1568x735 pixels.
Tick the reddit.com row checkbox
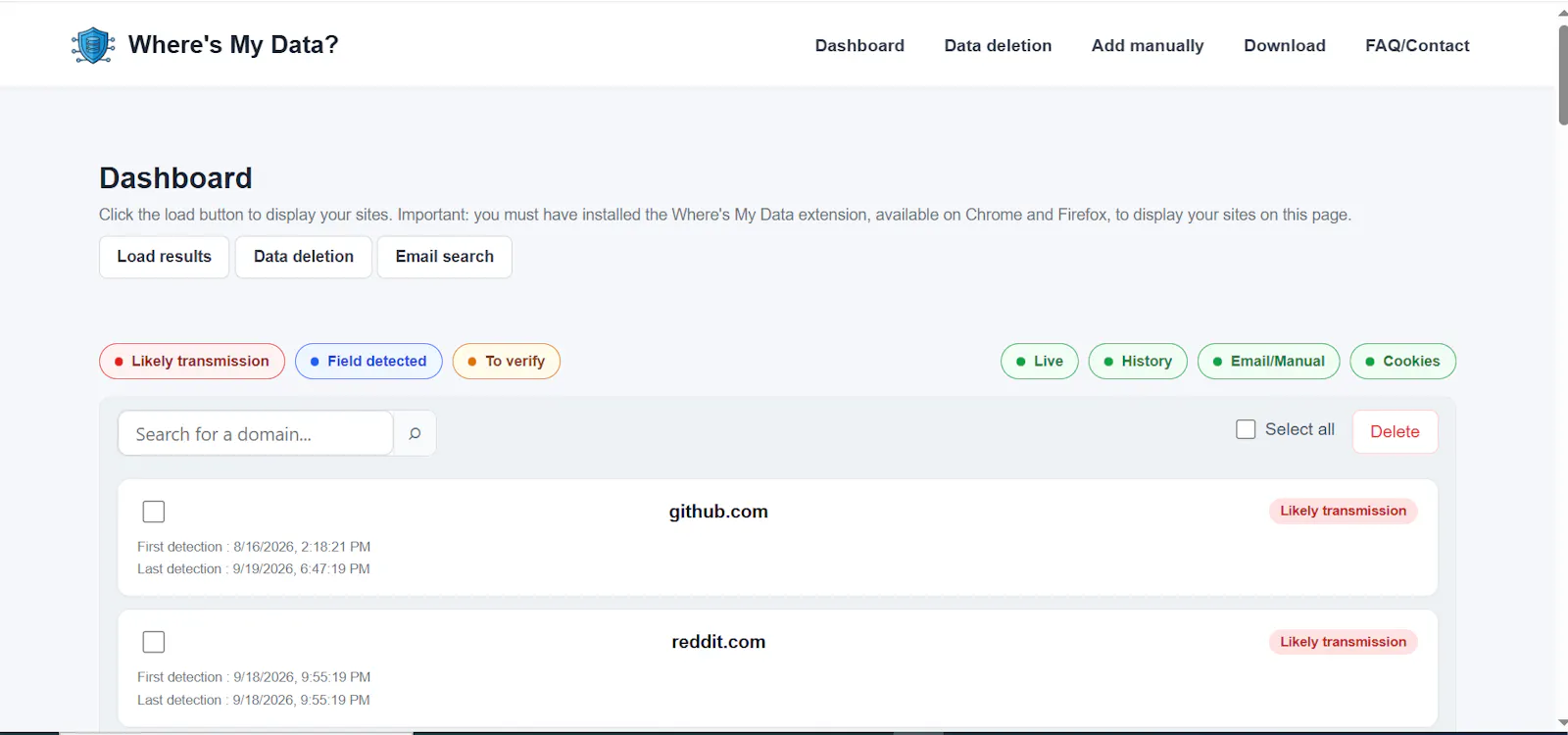click(154, 642)
